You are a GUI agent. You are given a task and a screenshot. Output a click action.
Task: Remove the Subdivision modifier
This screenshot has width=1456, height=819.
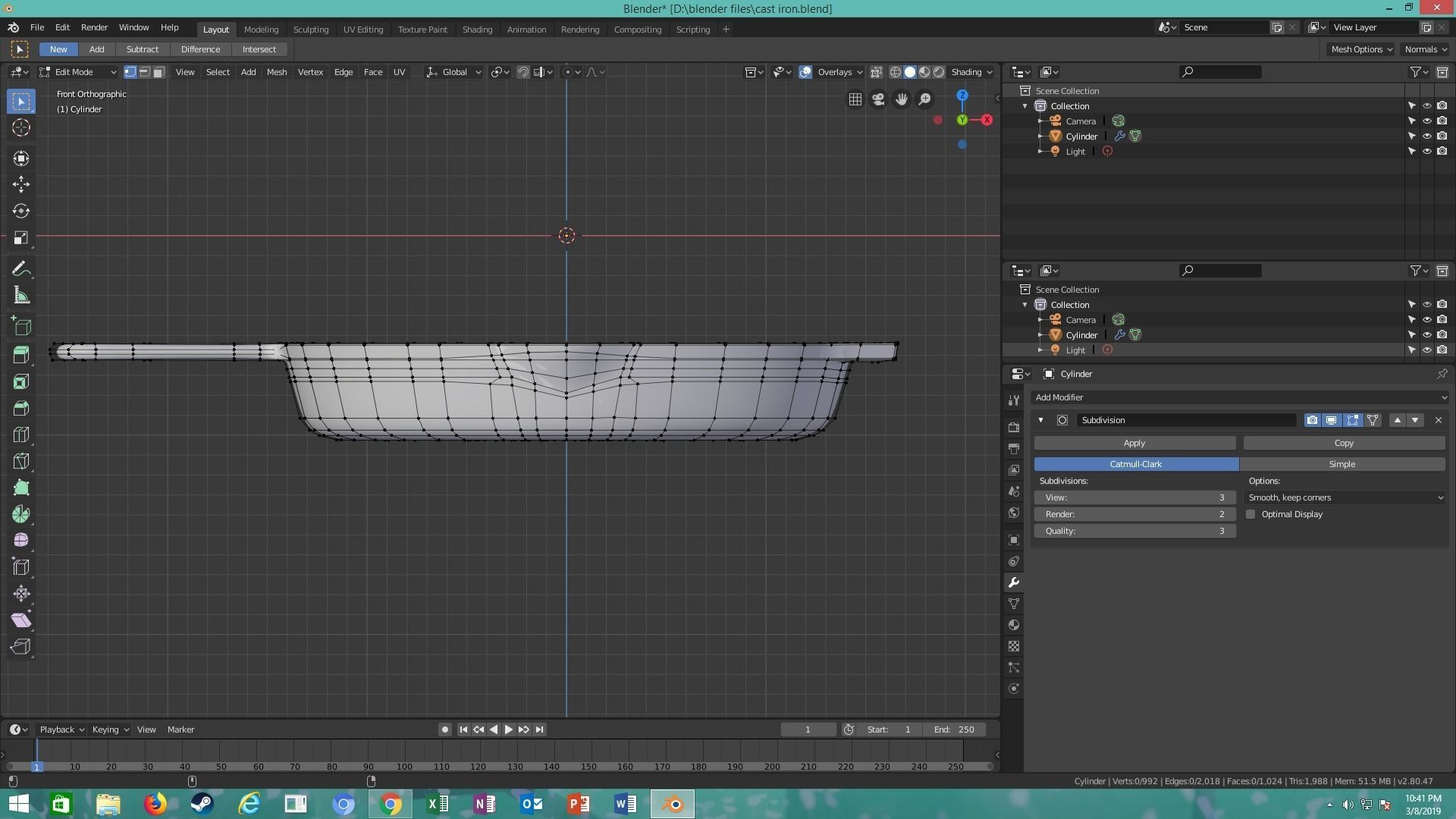1439,420
